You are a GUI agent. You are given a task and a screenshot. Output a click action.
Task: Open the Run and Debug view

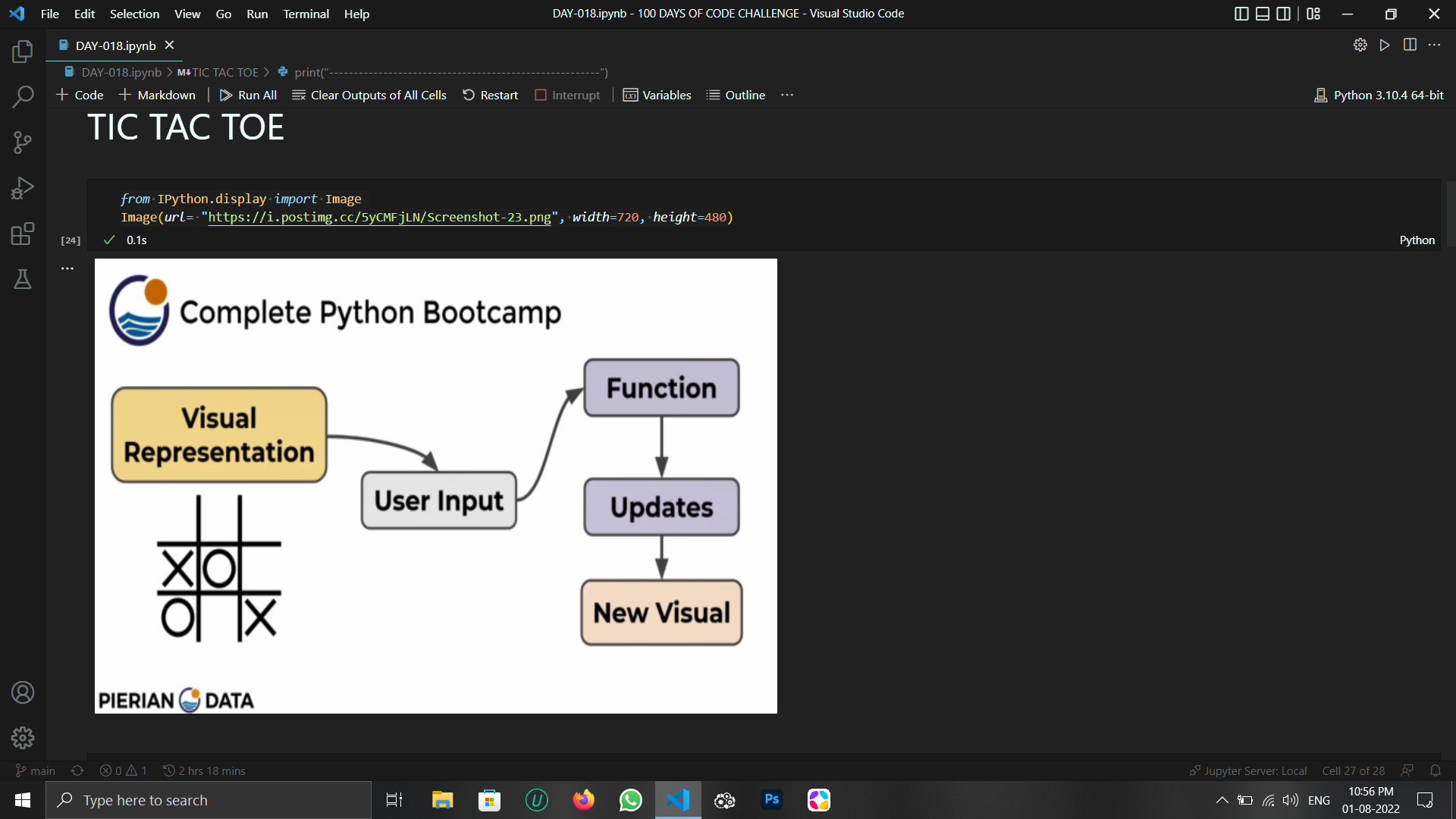point(23,187)
